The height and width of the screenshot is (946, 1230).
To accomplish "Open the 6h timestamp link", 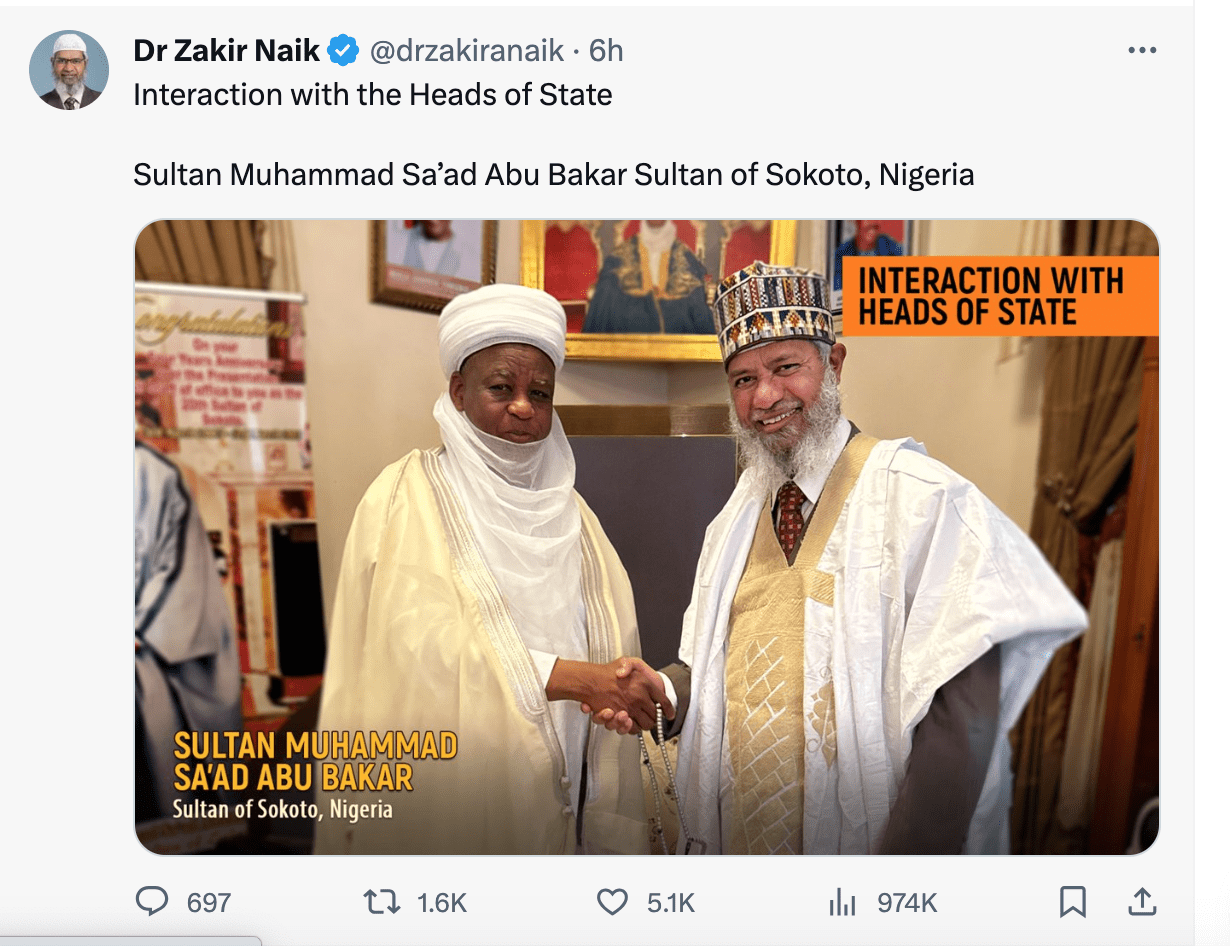I will (x=606, y=50).
